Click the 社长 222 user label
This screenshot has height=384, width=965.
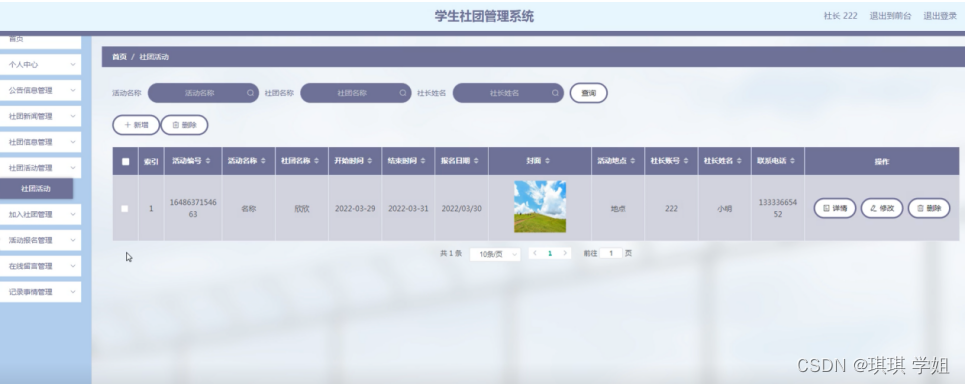[840, 16]
